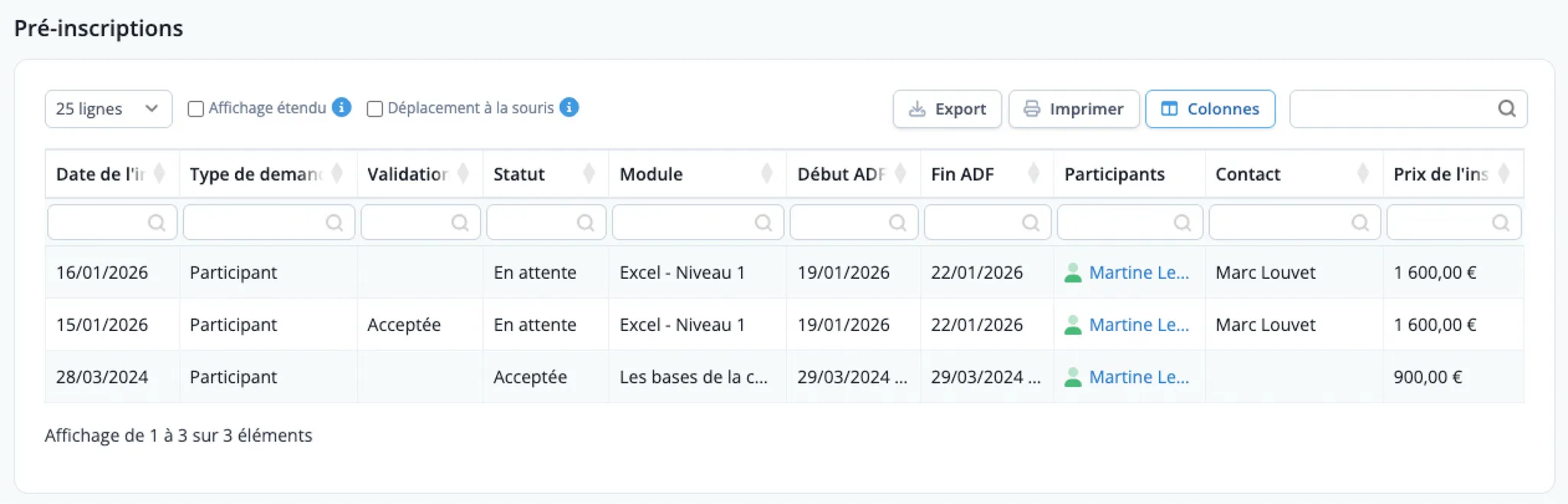Viewport: 1568px width, 504px height.
Task: Click Affichage de 1 à 3 sur 3 éléments
Action: (x=178, y=436)
